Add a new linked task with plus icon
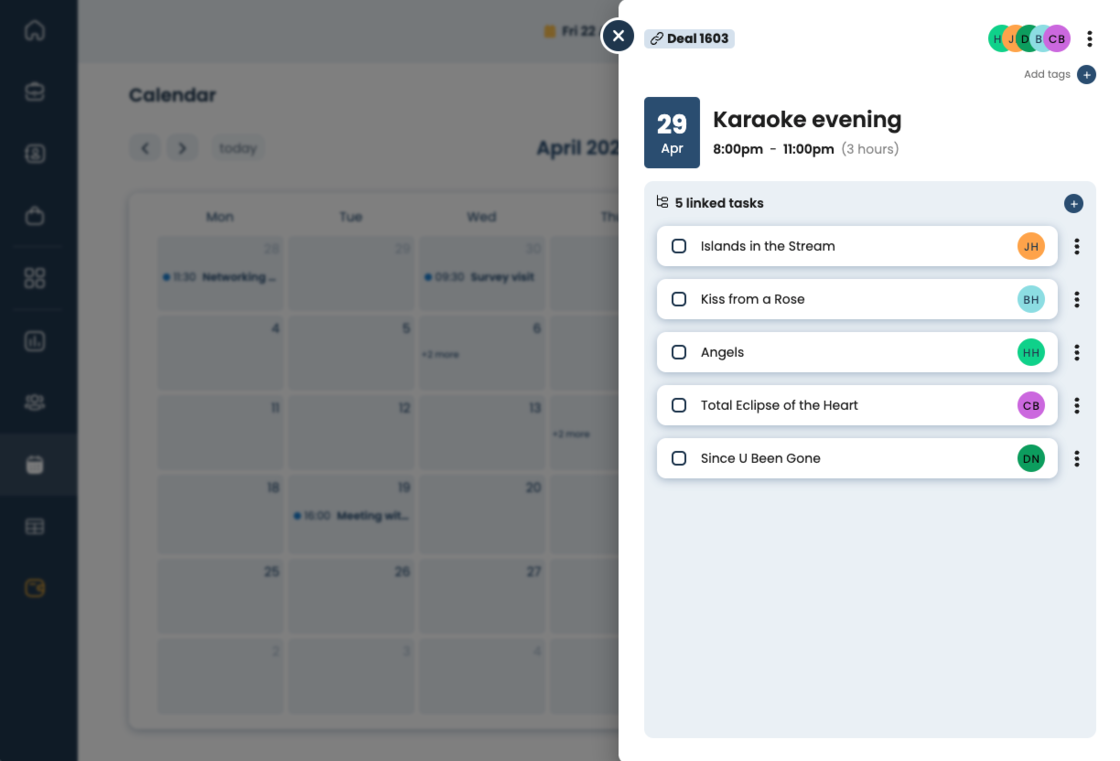The height and width of the screenshot is (761, 1120). click(1073, 204)
